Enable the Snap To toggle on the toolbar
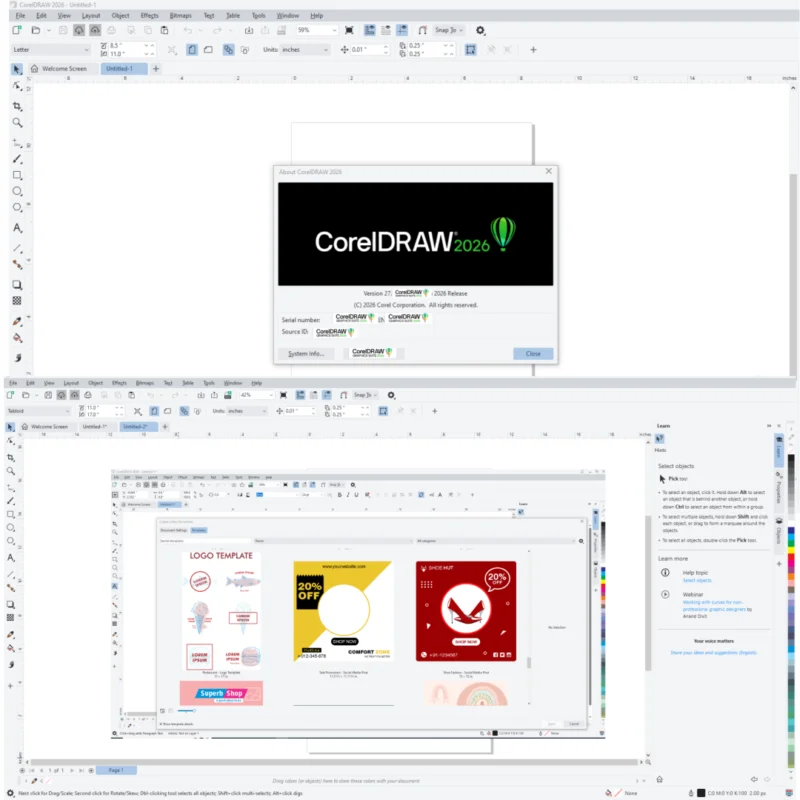The height and width of the screenshot is (800, 800). (447, 30)
